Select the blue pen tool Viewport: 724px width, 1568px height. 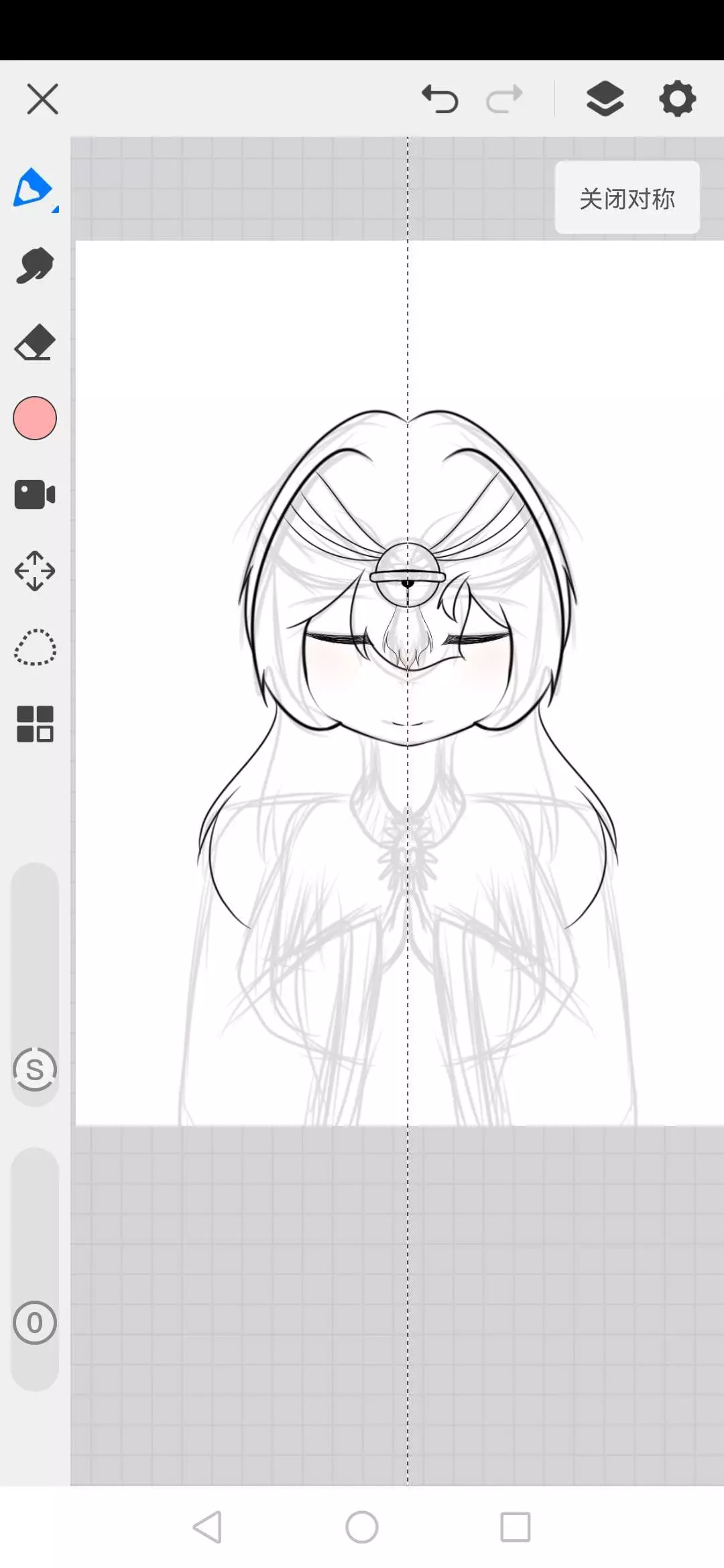click(32, 188)
